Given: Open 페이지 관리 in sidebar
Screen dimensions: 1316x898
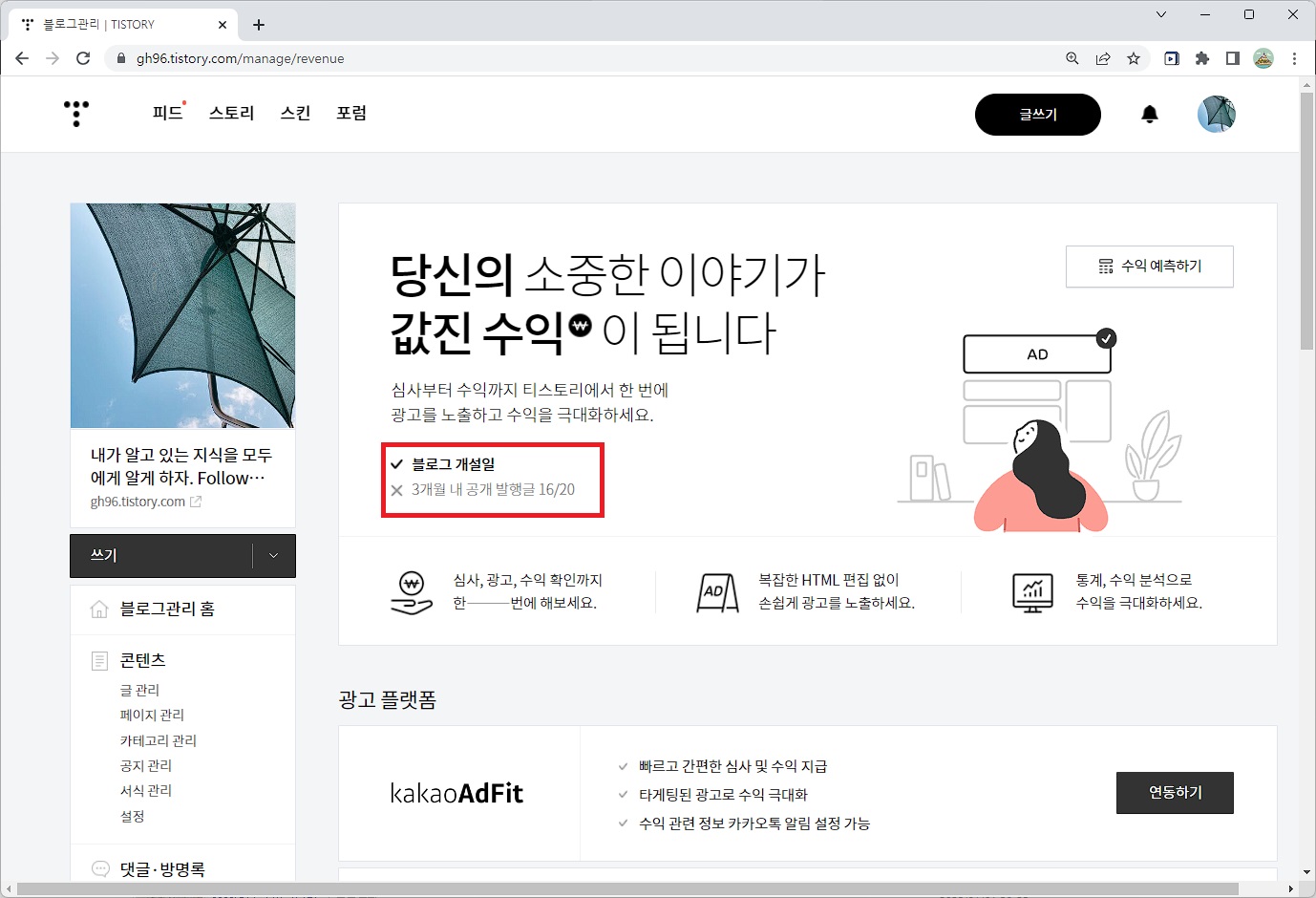Looking at the screenshot, I should 152,715.
